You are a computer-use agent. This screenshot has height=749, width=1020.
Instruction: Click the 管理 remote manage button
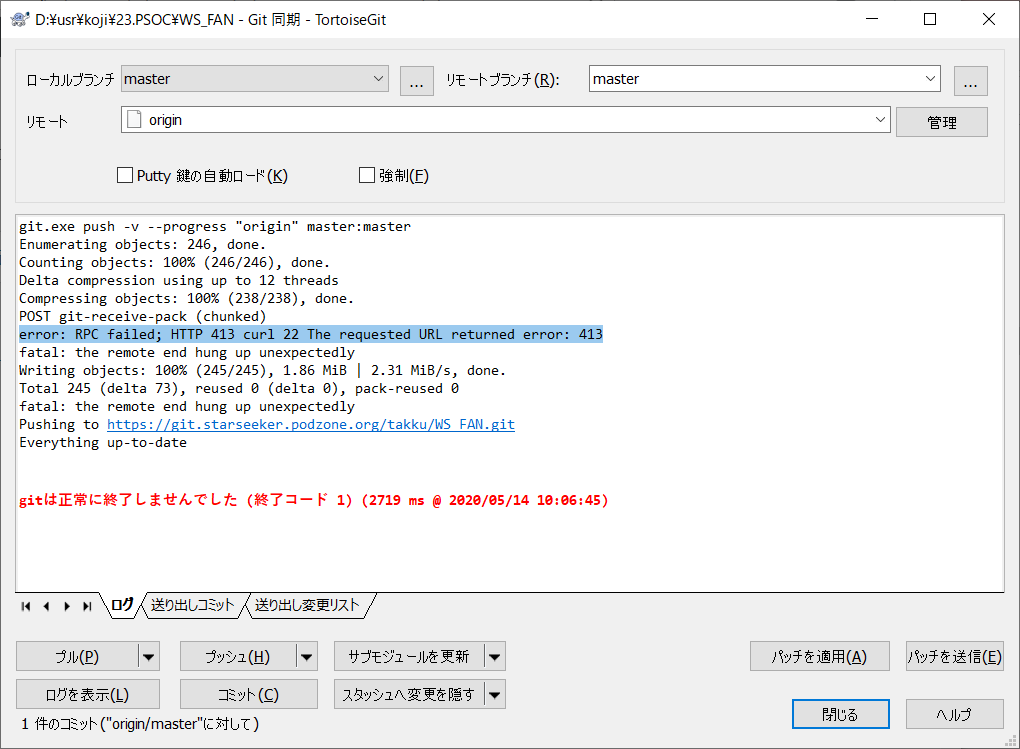[x=941, y=122]
